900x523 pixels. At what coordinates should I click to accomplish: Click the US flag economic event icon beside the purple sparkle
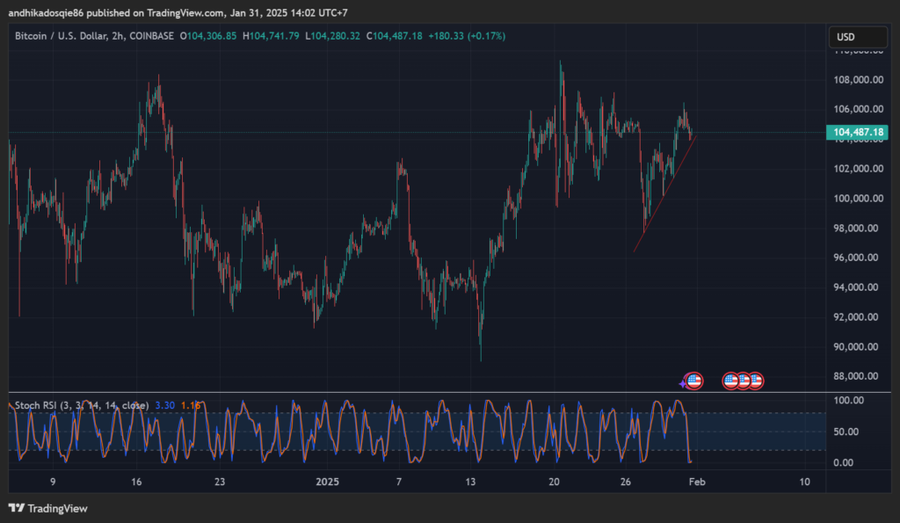coord(695,381)
